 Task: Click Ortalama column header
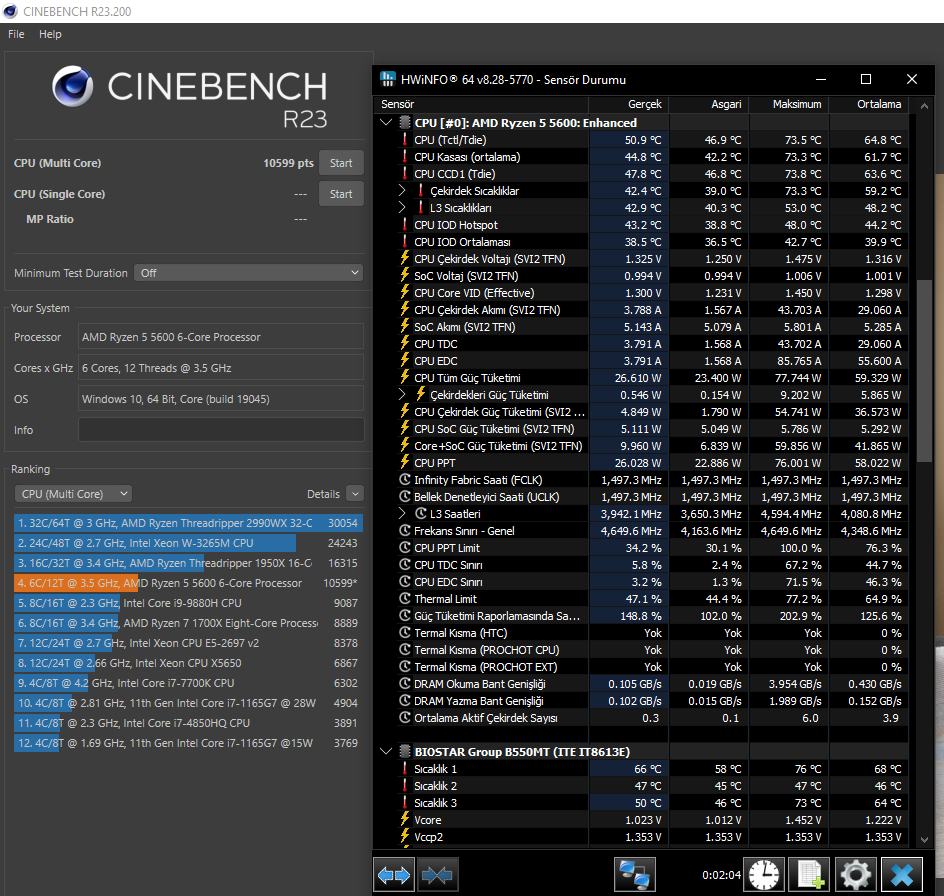point(869,104)
